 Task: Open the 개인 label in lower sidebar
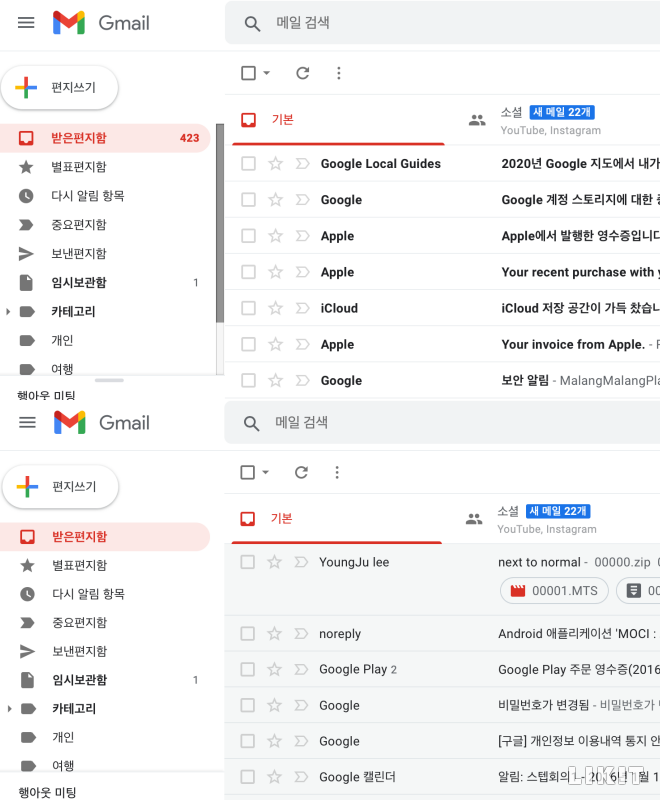click(105, 737)
